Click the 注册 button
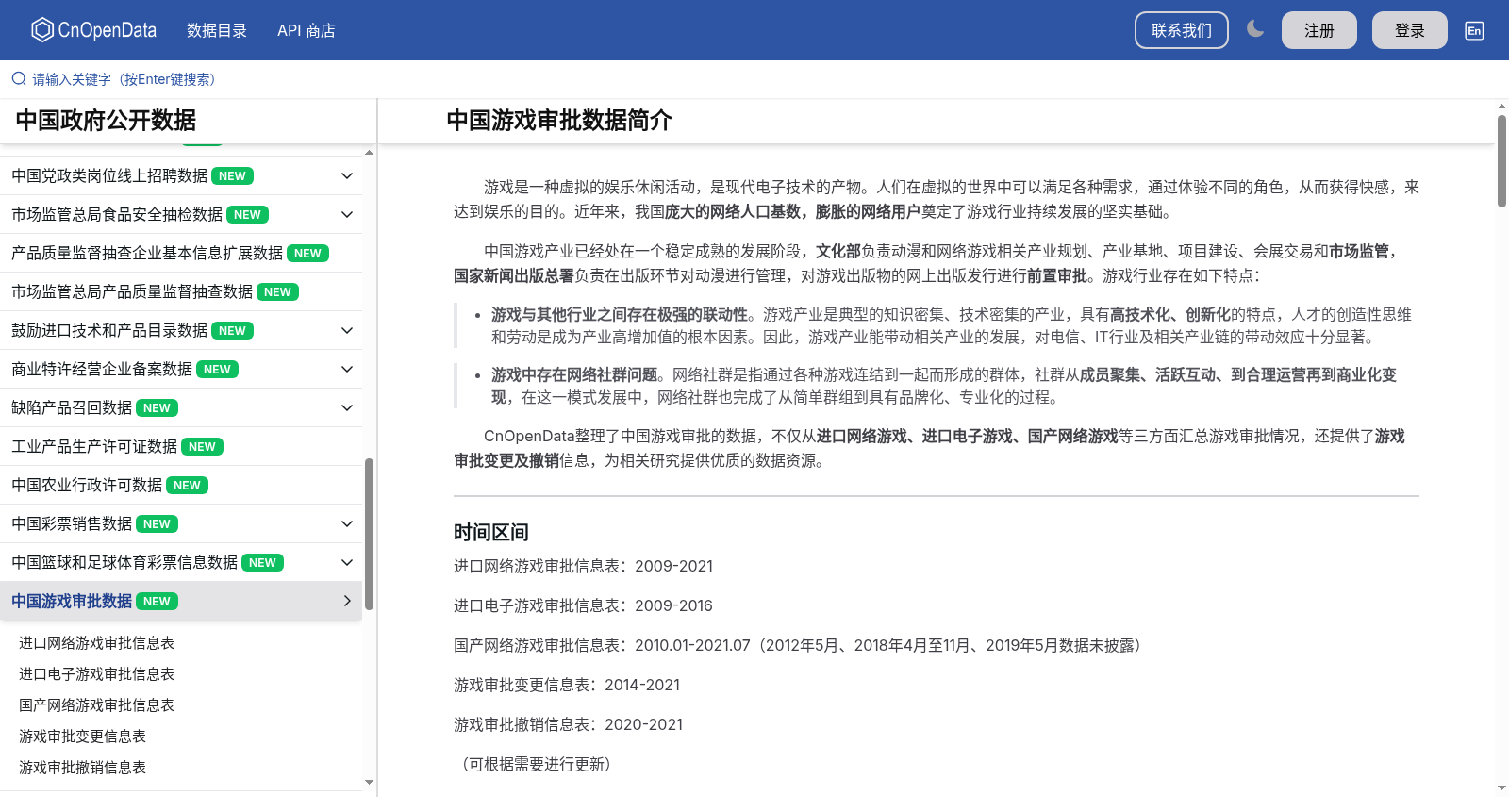The image size is (1509, 812). [1319, 30]
